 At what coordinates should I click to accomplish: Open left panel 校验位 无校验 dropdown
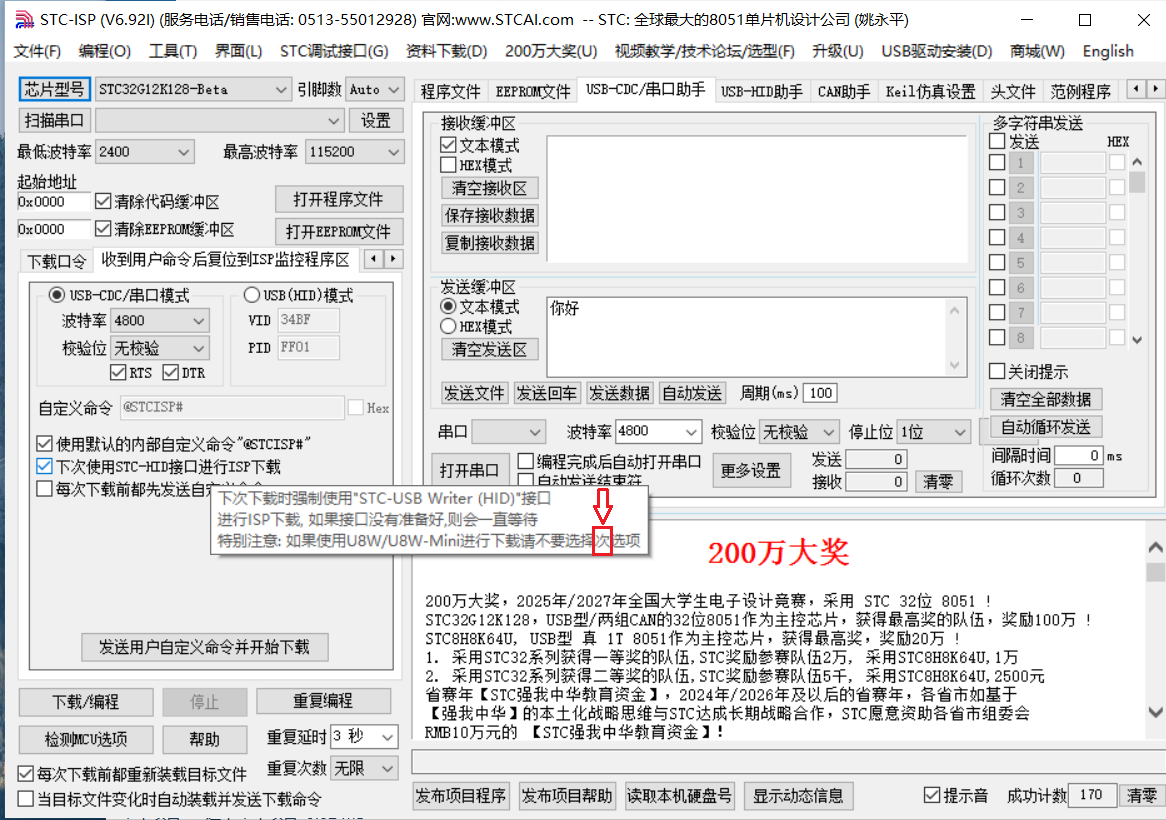[160, 348]
